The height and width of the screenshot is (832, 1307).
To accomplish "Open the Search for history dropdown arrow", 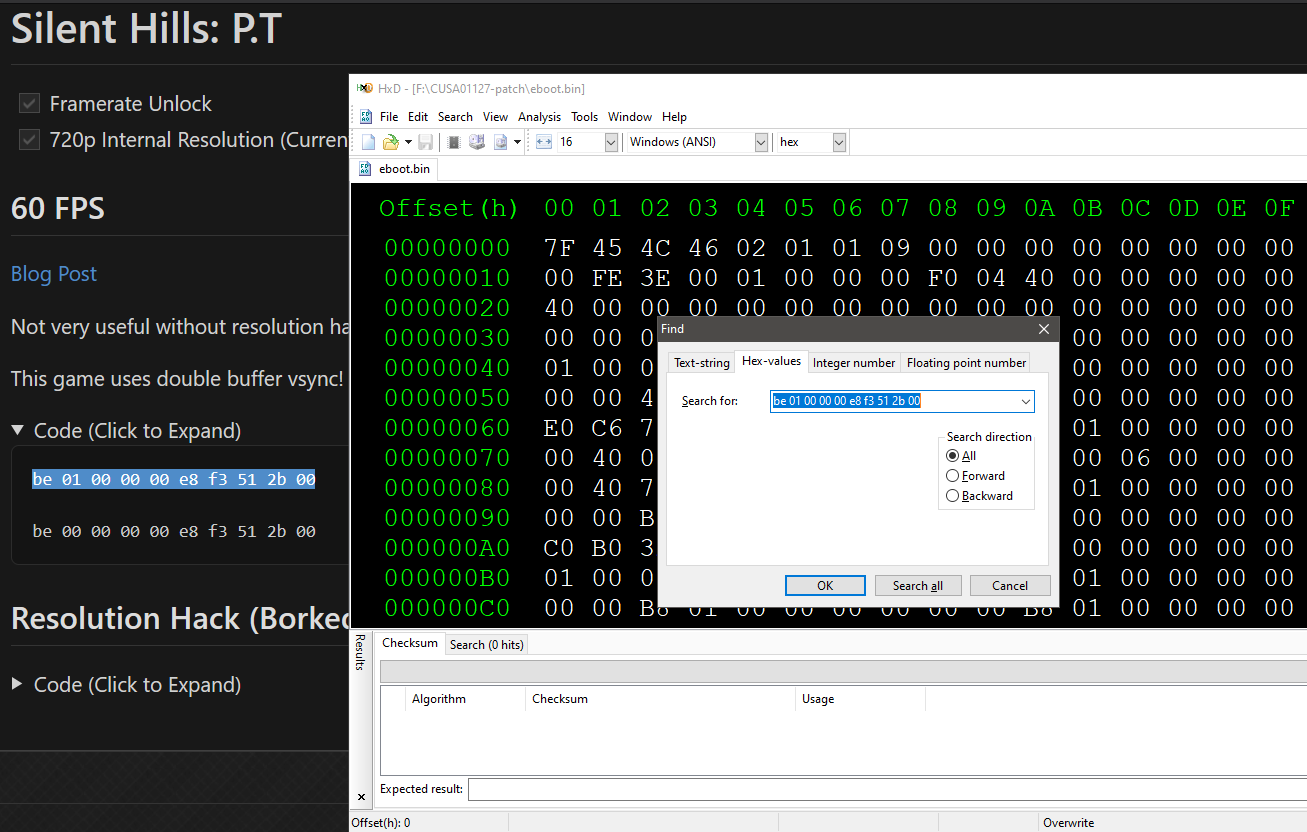I will click(1026, 401).
